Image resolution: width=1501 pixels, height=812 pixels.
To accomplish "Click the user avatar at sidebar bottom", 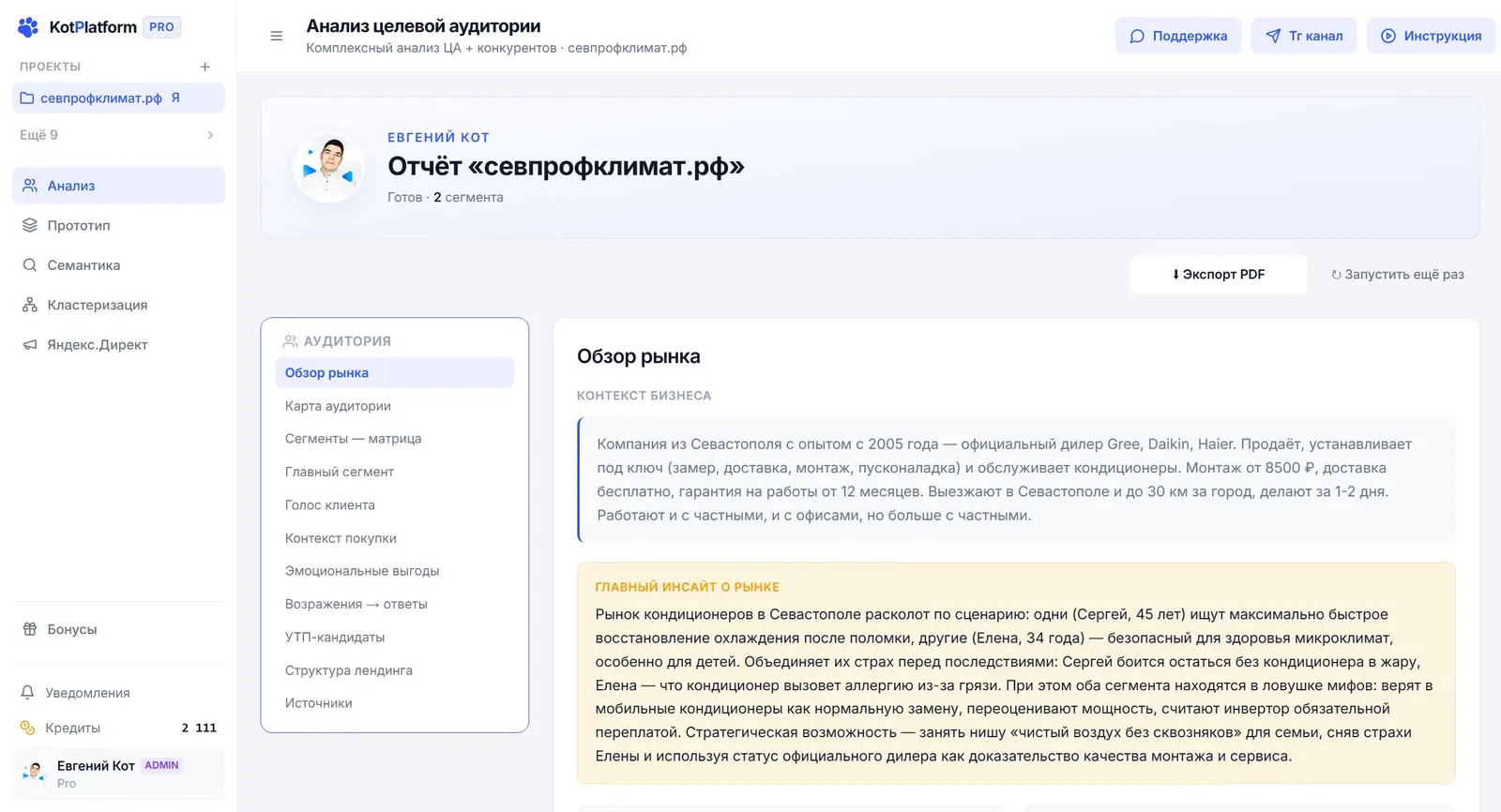I will click(35, 773).
